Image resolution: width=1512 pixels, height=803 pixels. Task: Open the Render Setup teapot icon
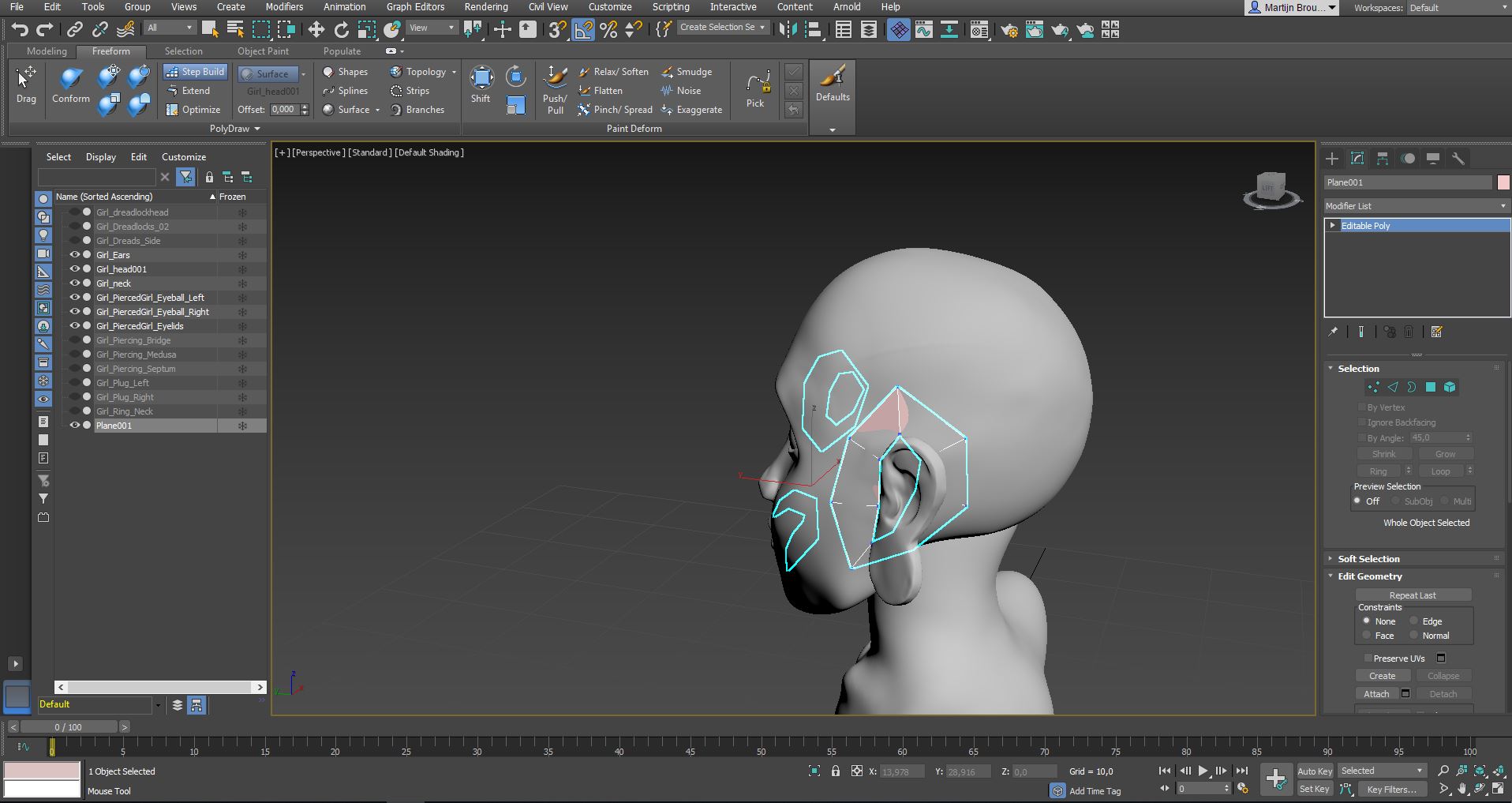1010,31
